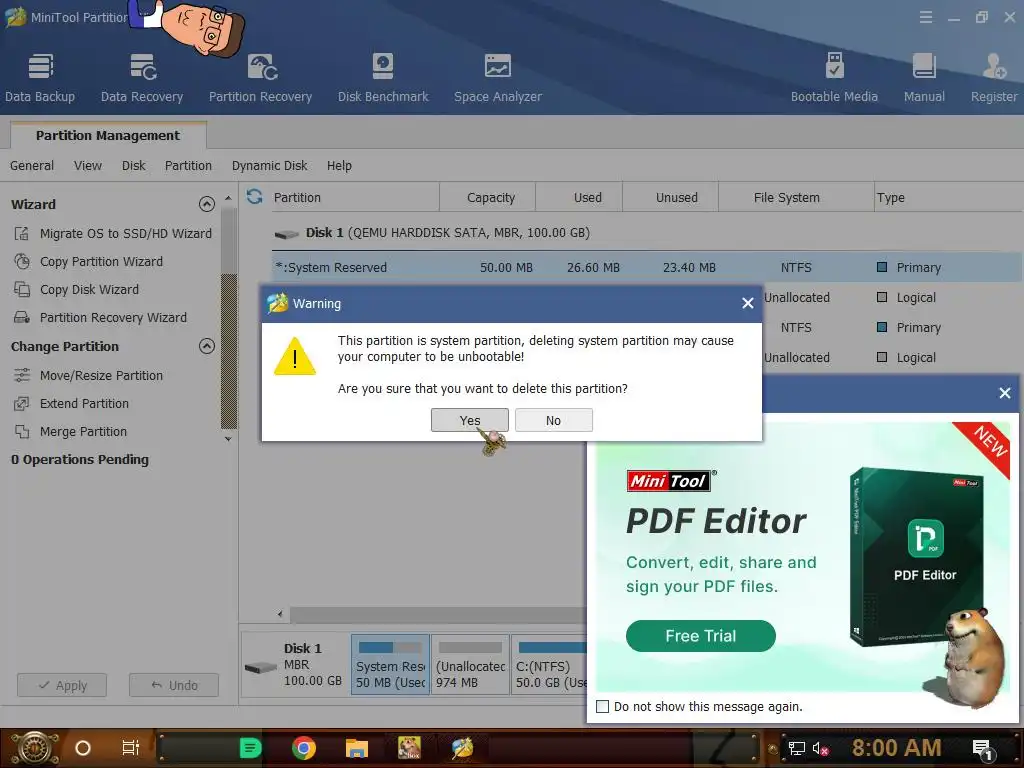Open File Explorer from the taskbar

pyautogui.click(x=357, y=748)
